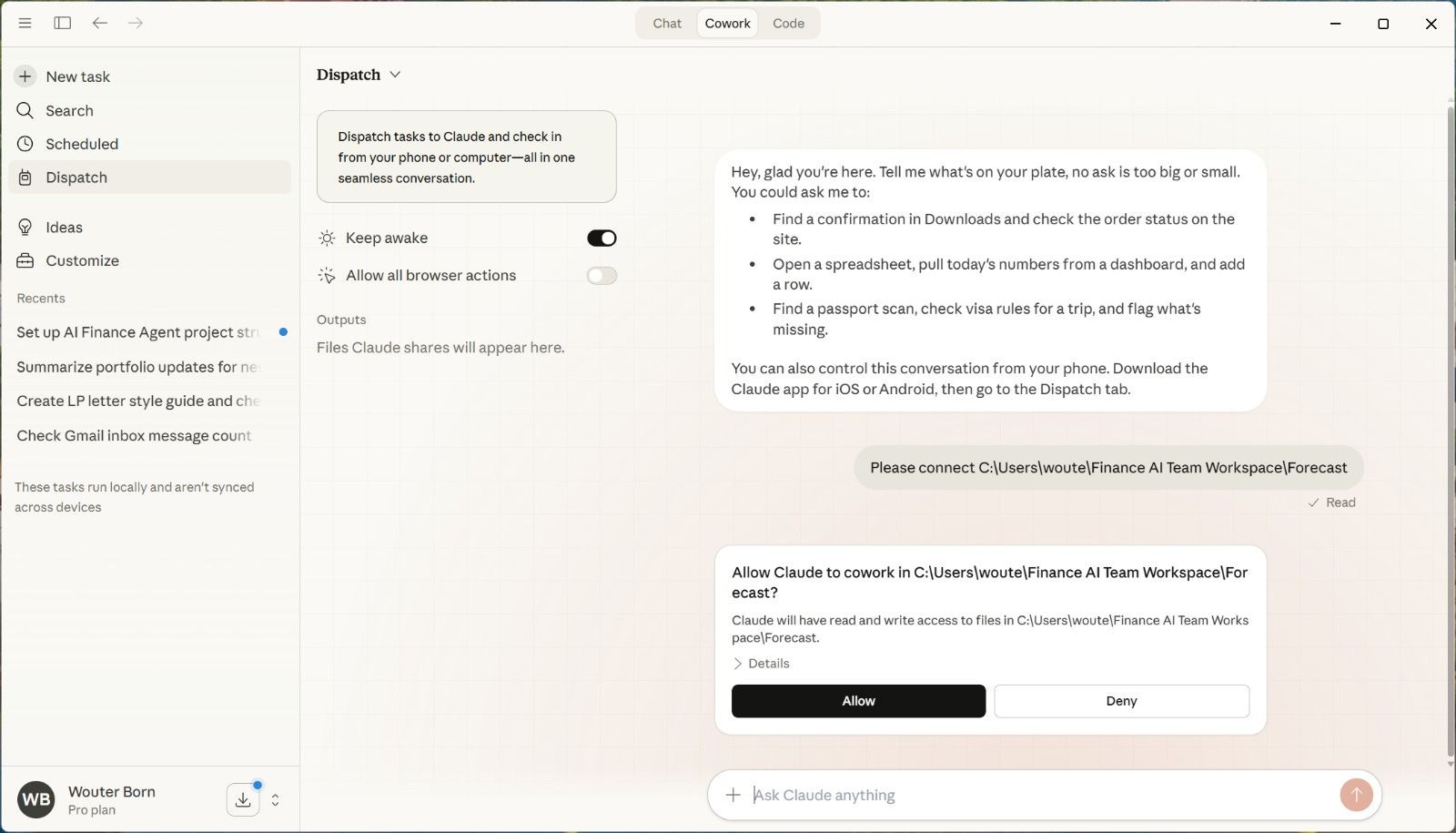Click Allow to grant folder access
Image resolution: width=1456 pixels, height=833 pixels.
click(x=857, y=701)
